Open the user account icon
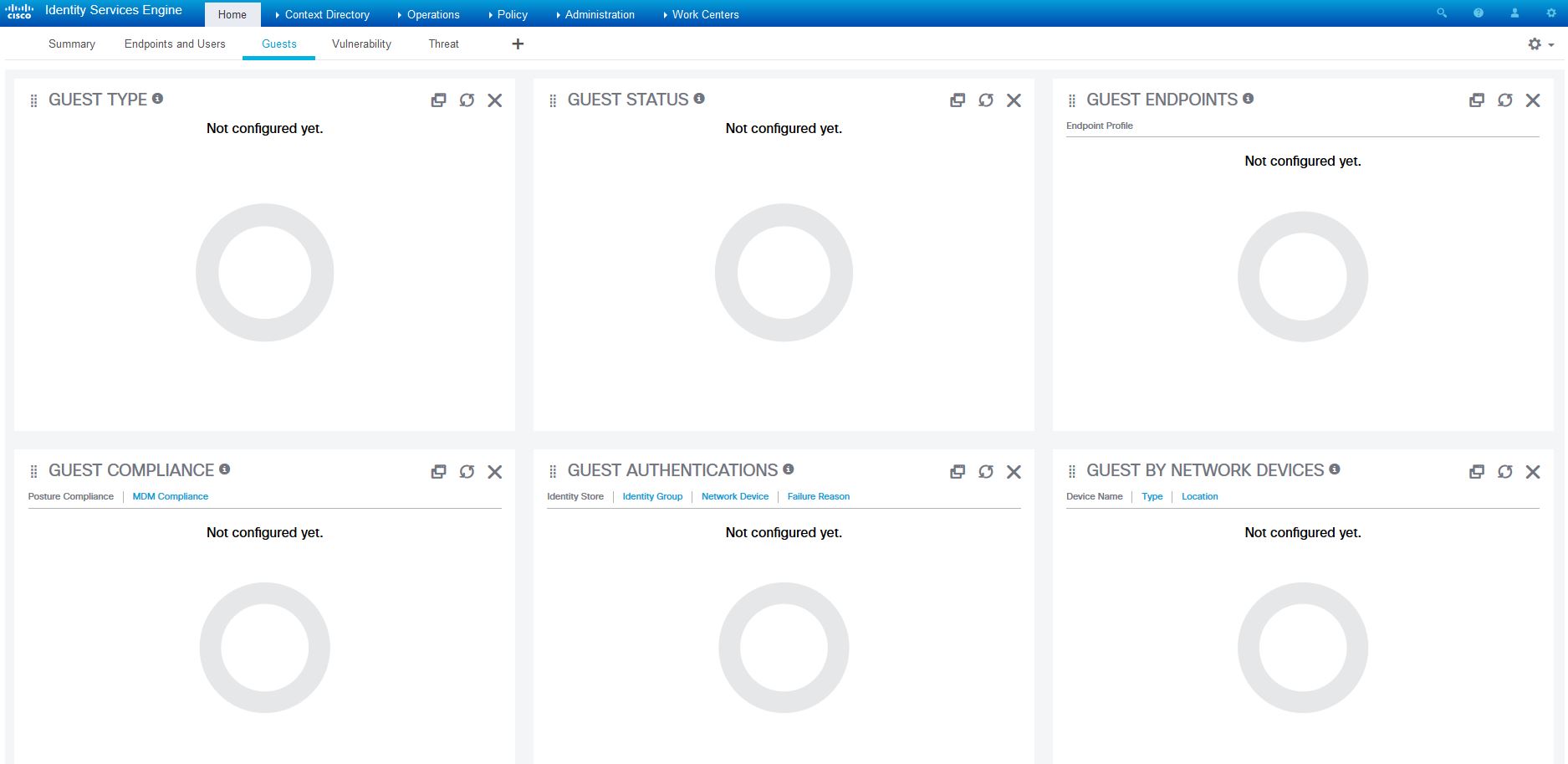1568x764 pixels. (1514, 13)
